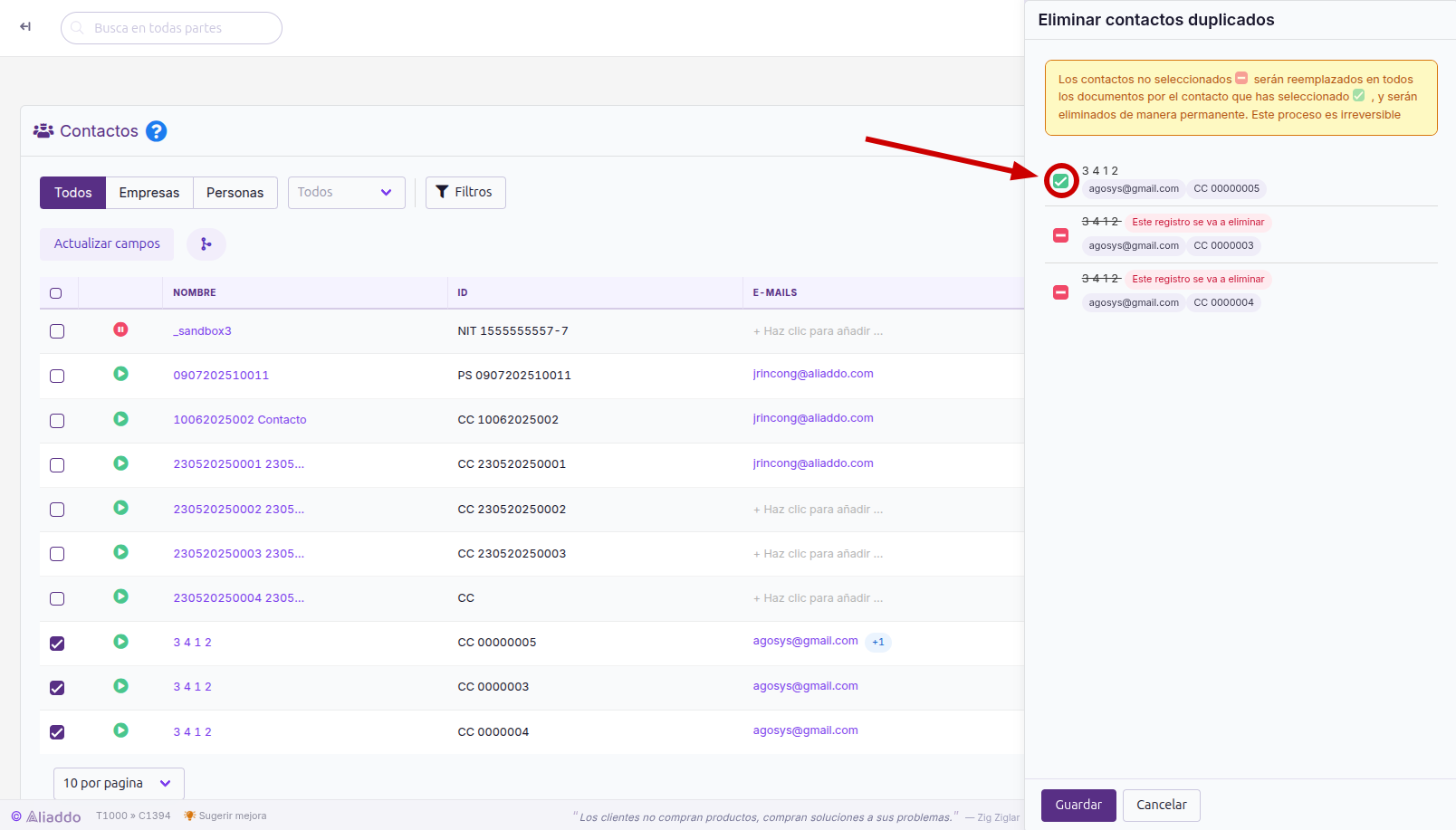Open the _sandbox3 contact link

(x=202, y=331)
